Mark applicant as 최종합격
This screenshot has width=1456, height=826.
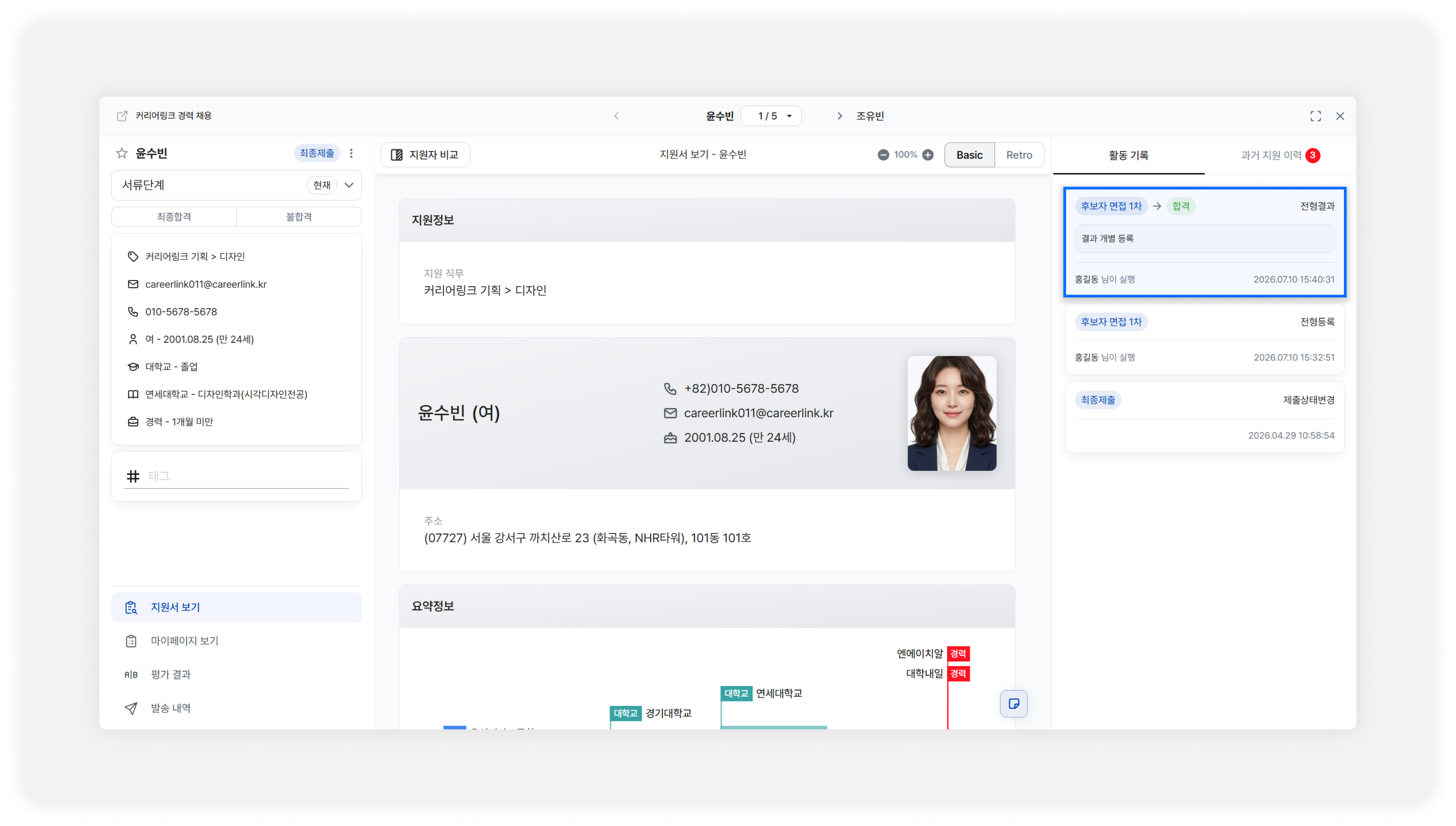(174, 217)
